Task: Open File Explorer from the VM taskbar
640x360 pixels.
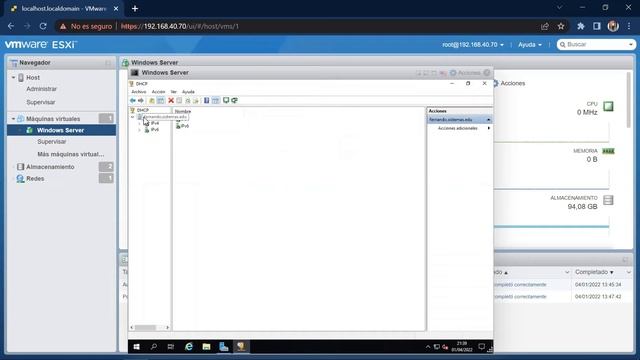Action: point(206,347)
